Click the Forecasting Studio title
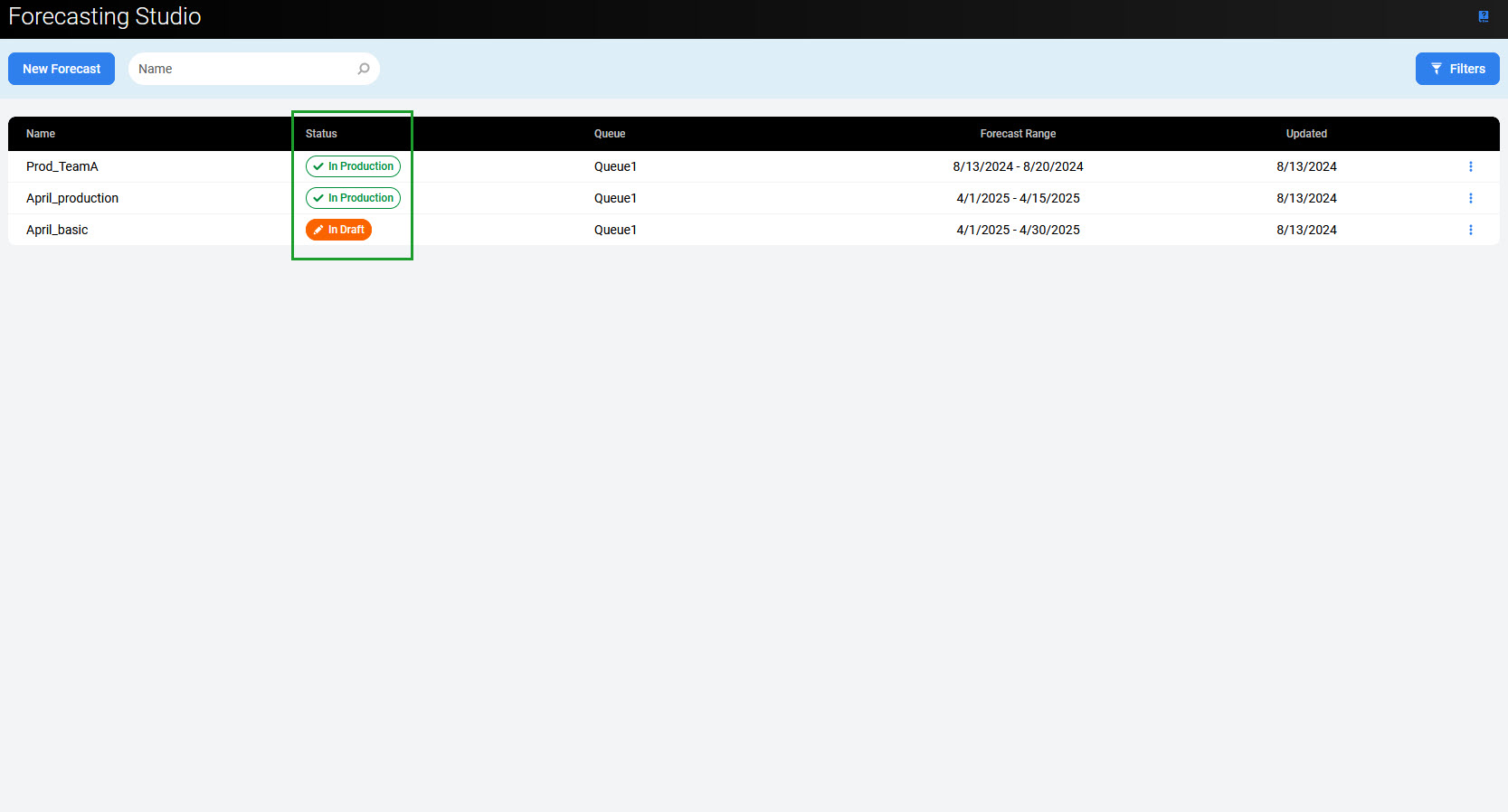Screen dimensions: 1508x812 (x=105, y=16)
